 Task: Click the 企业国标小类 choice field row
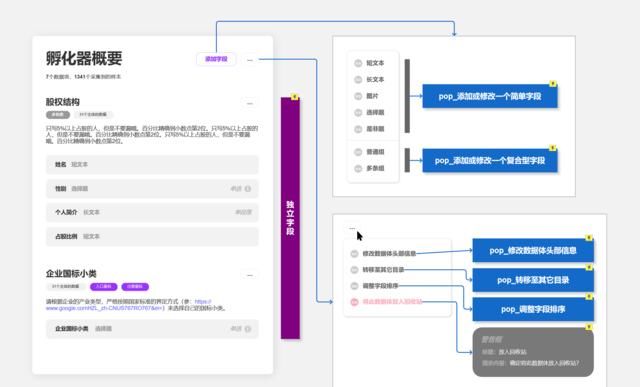(x=152, y=329)
